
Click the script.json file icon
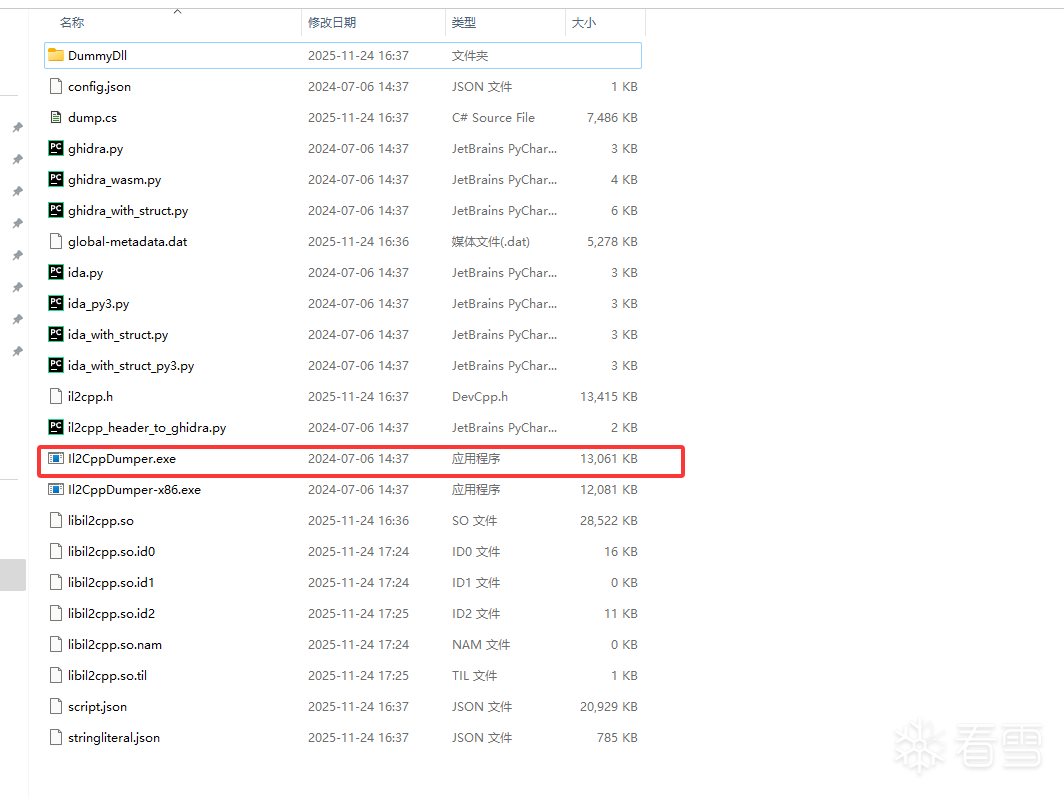coord(56,706)
